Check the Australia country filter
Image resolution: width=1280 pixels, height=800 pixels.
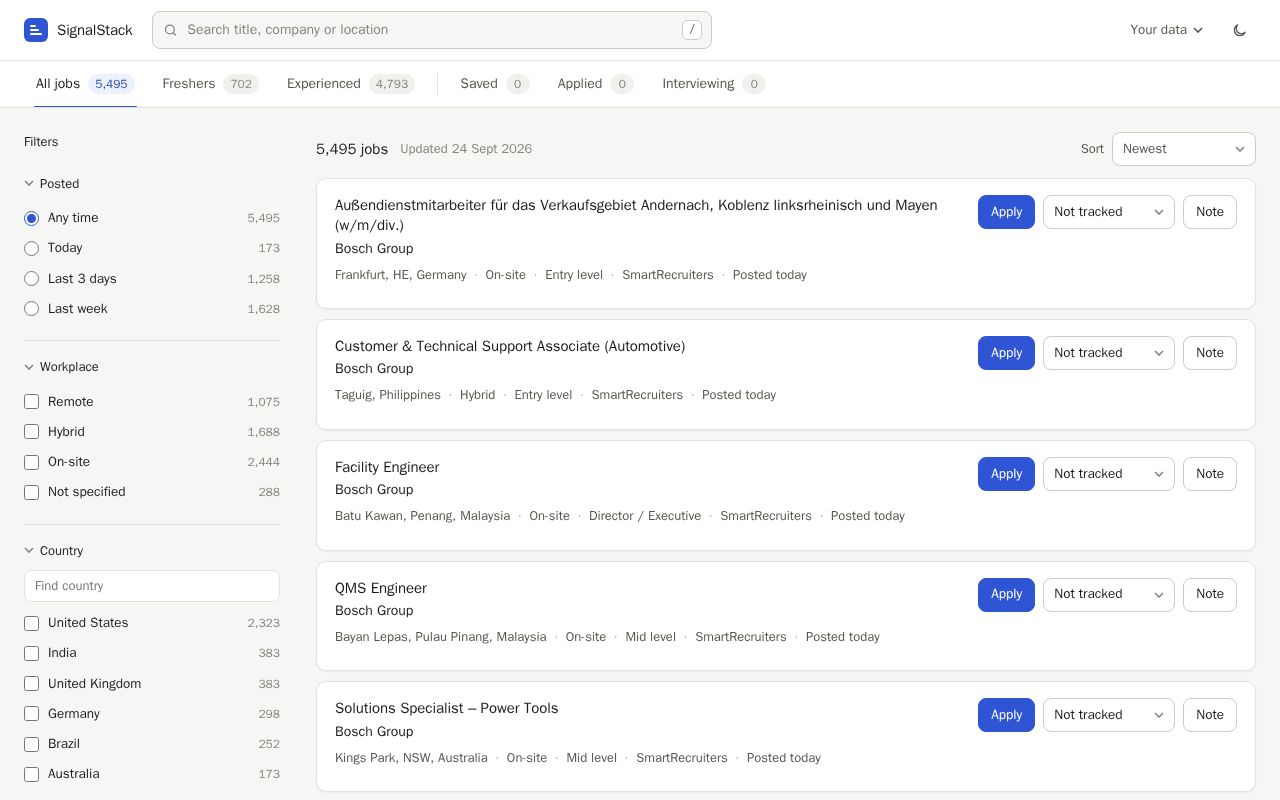(32, 774)
